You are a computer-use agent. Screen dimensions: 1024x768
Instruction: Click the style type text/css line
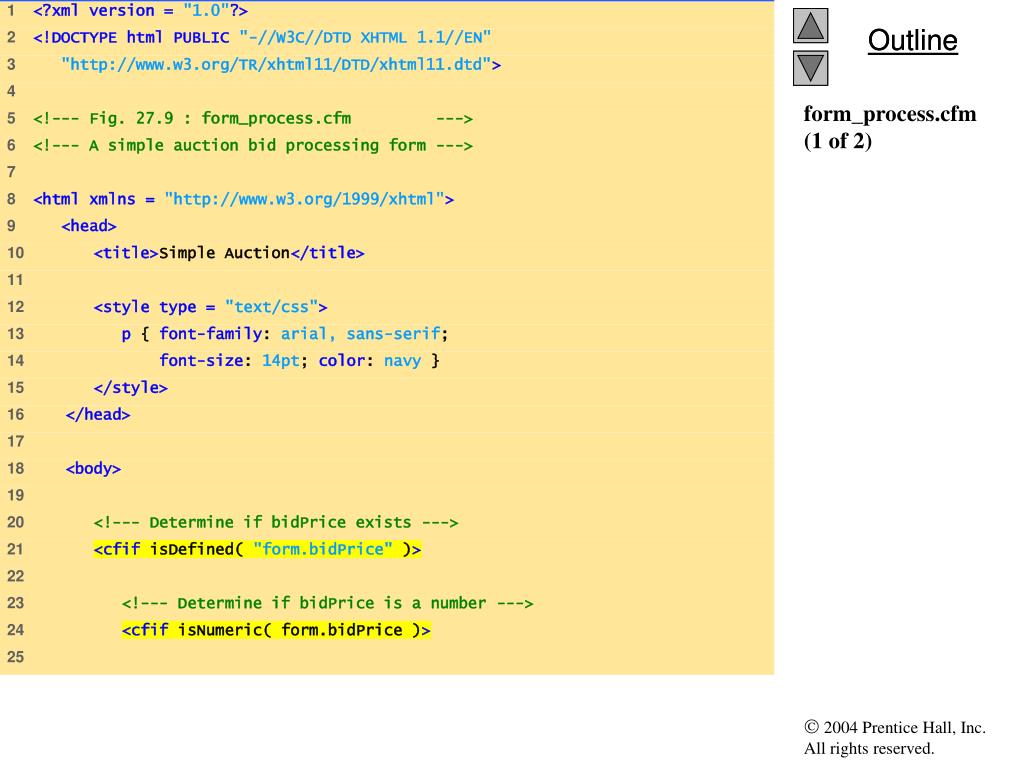210,307
